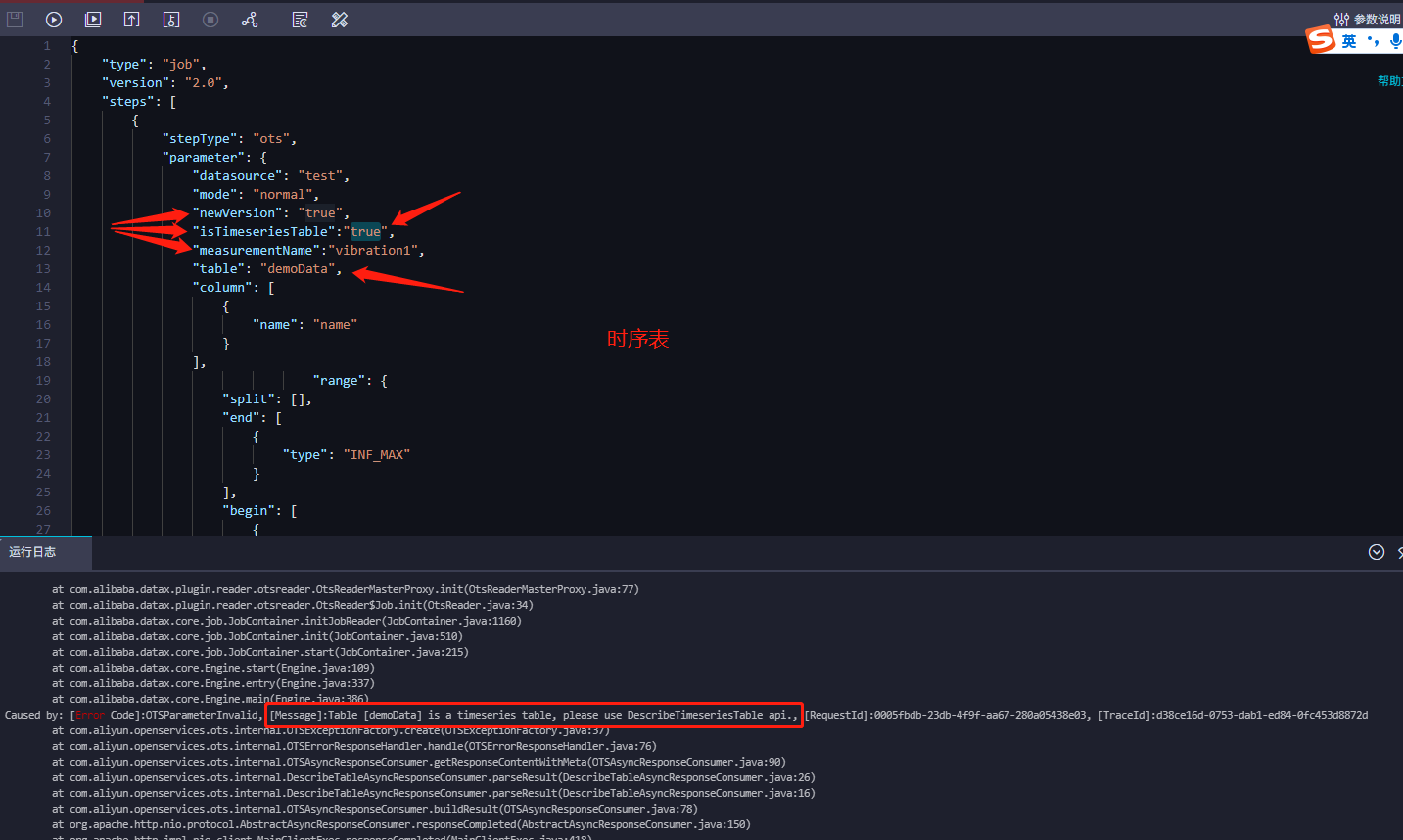Screen dimensions: 1403x840
Task: Toggle the 英 language mode in IME bar
Action: pyautogui.click(x=1349, y=41)
